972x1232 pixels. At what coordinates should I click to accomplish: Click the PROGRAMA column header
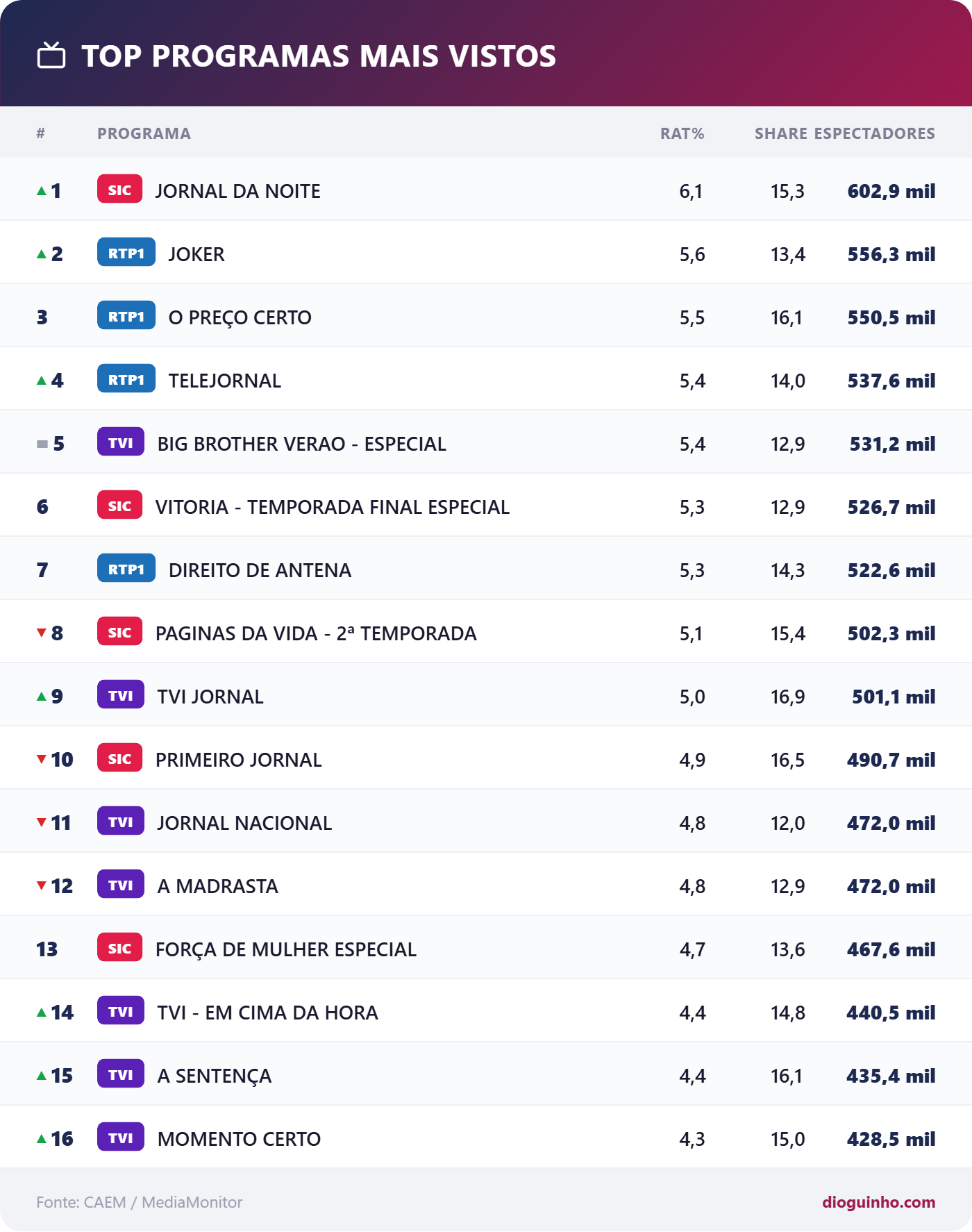pyautogui.click(x=144, y=133)
